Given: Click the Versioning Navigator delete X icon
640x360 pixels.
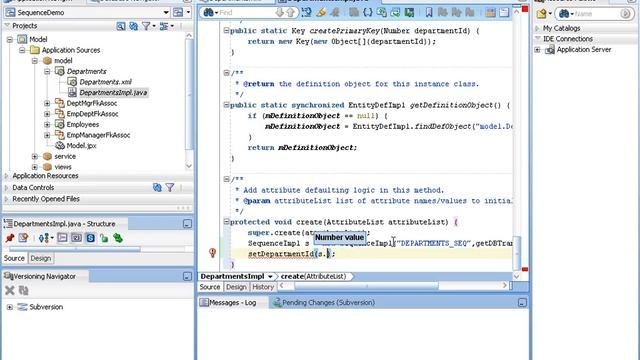Looking at the screenshot, I should click(10, 291).
